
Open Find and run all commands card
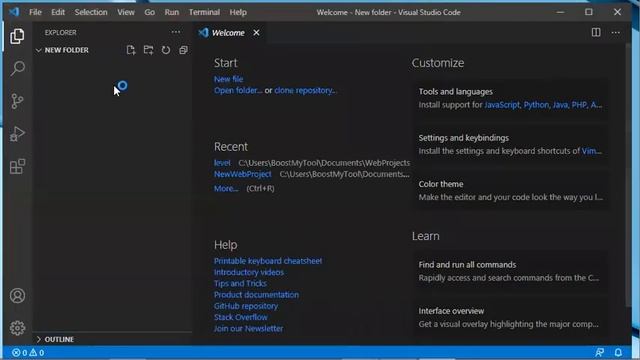coord(511,271)
